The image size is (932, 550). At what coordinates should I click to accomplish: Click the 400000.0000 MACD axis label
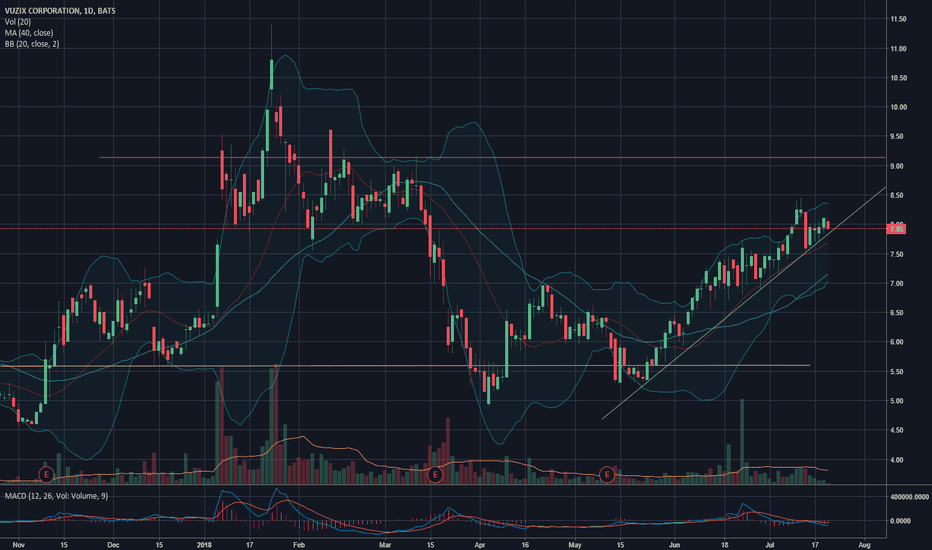click(909, 496)
